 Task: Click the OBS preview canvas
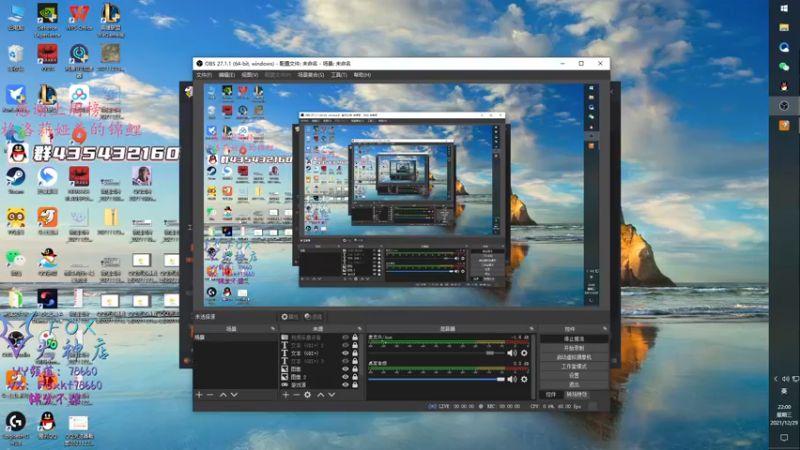tap(393, 195)
